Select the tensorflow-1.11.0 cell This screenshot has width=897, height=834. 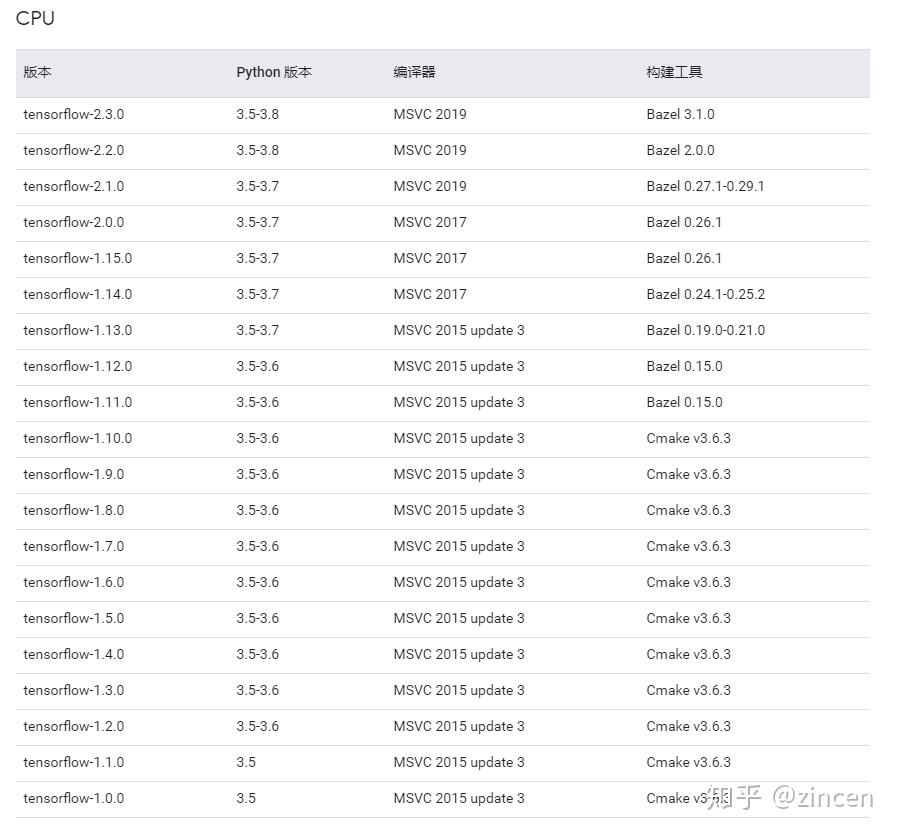click(x=78, y=403)
